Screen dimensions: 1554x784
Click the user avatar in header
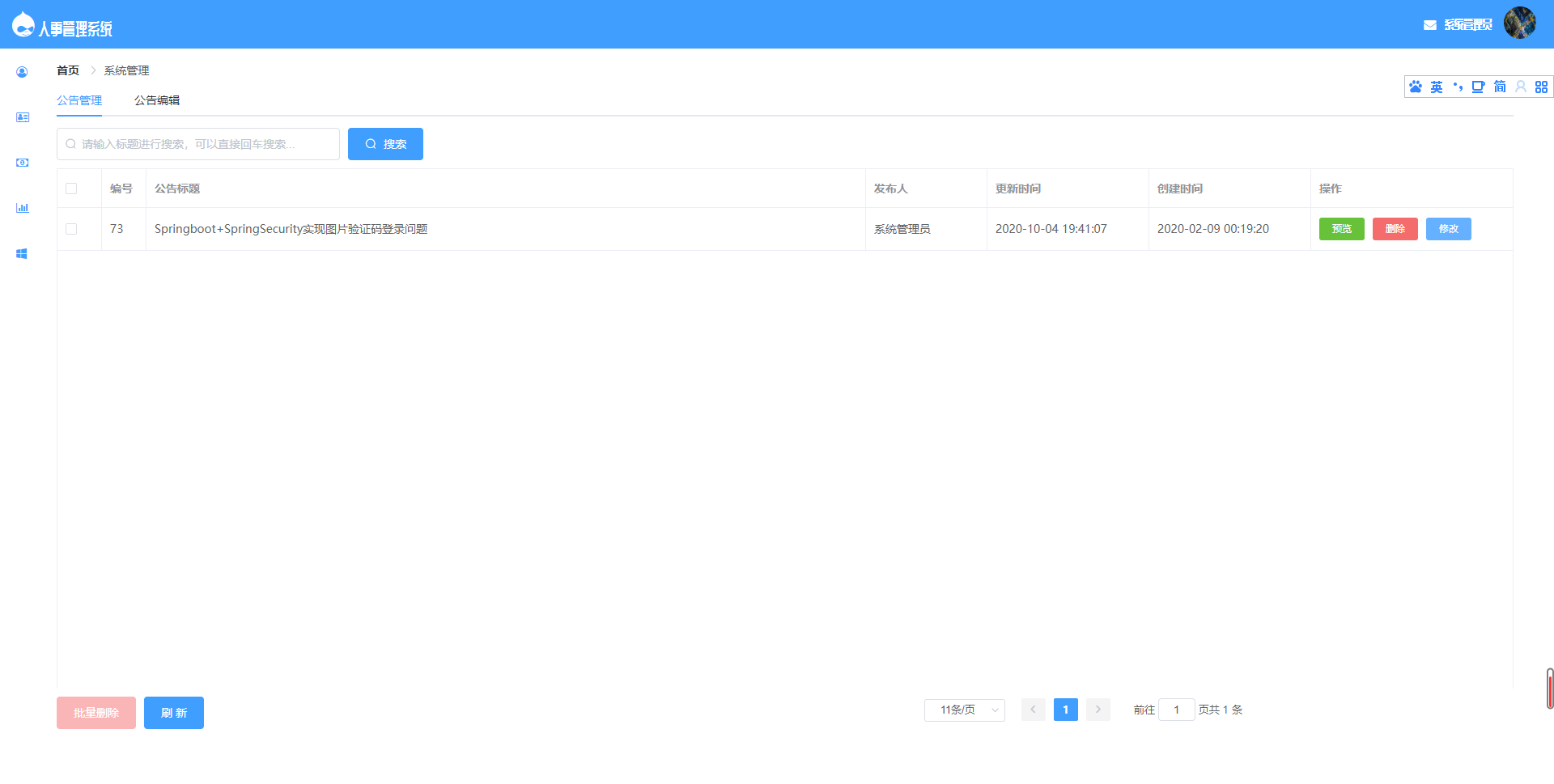1519,23
